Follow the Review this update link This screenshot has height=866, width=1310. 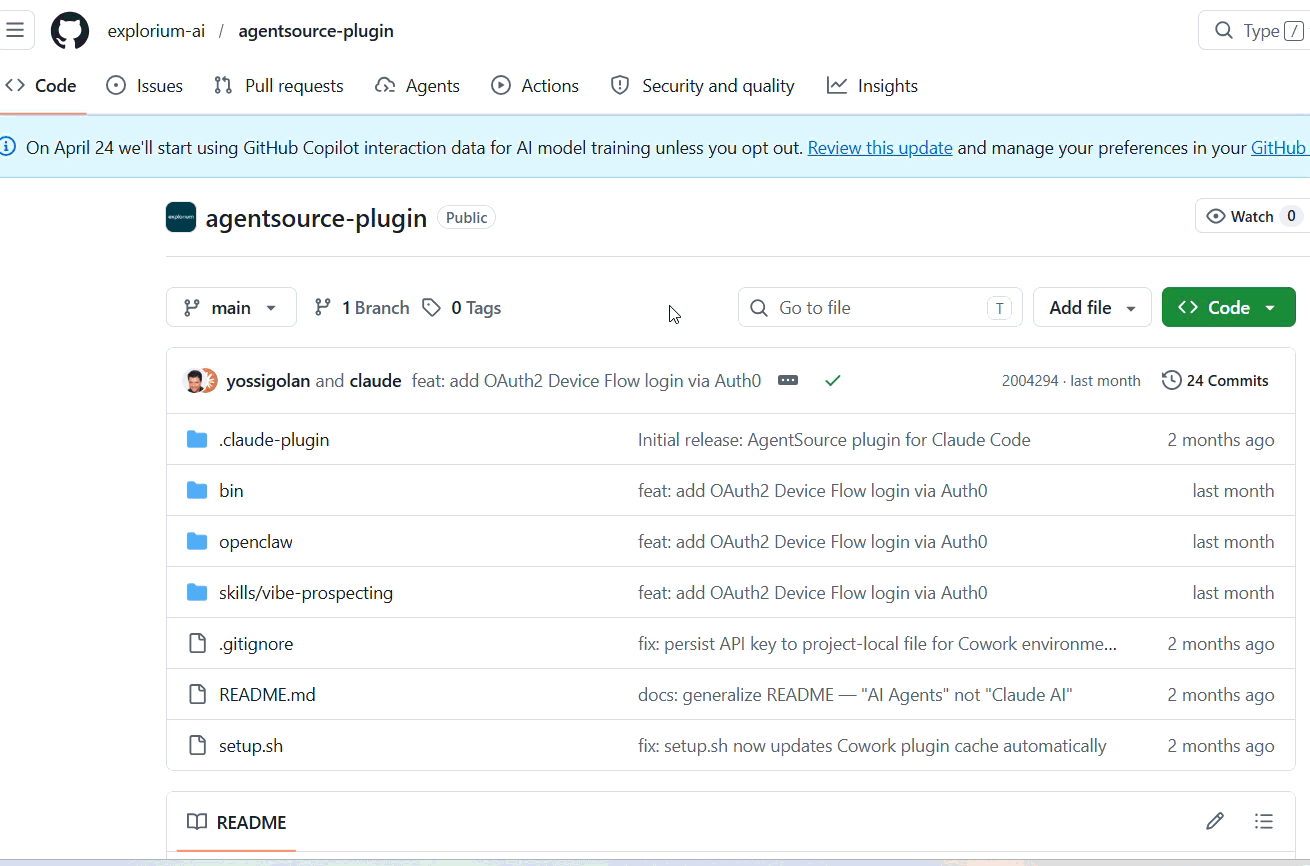(880, 147)
